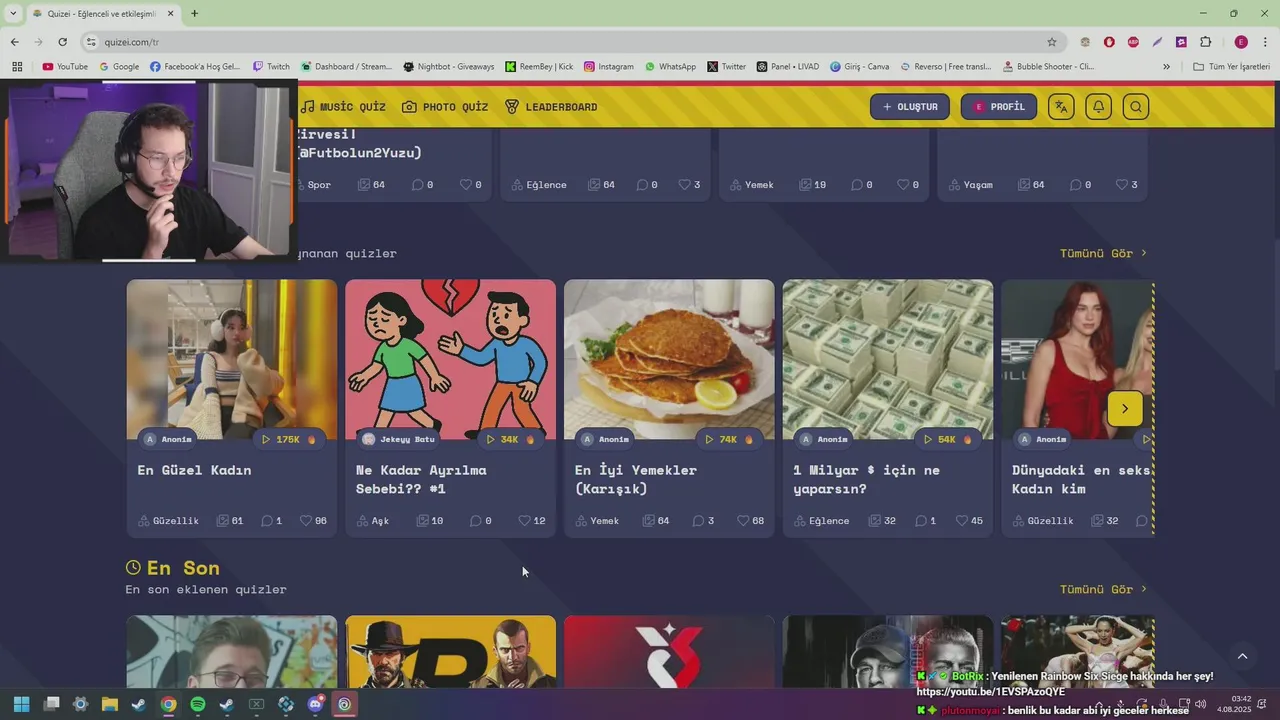
Task: Like the Ne Kadar Ayrılma Sebebi quiz
Action: pyautogui.click(x=531, y=521)
